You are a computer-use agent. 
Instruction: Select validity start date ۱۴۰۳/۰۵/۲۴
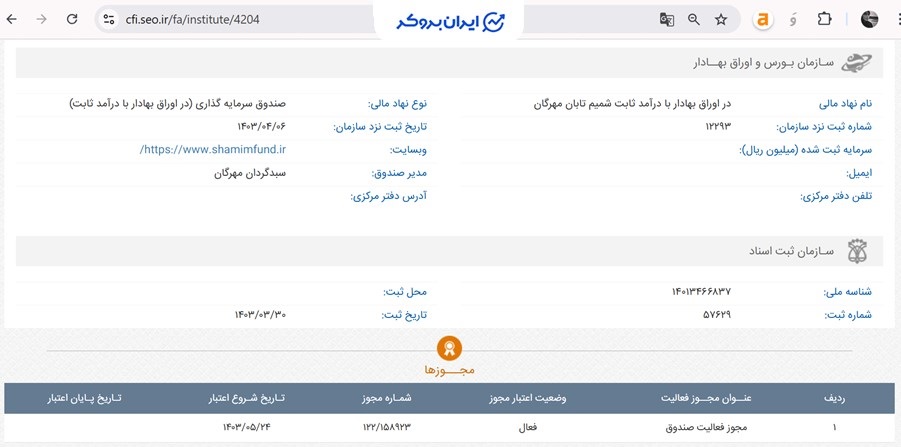tap(247, 427)
